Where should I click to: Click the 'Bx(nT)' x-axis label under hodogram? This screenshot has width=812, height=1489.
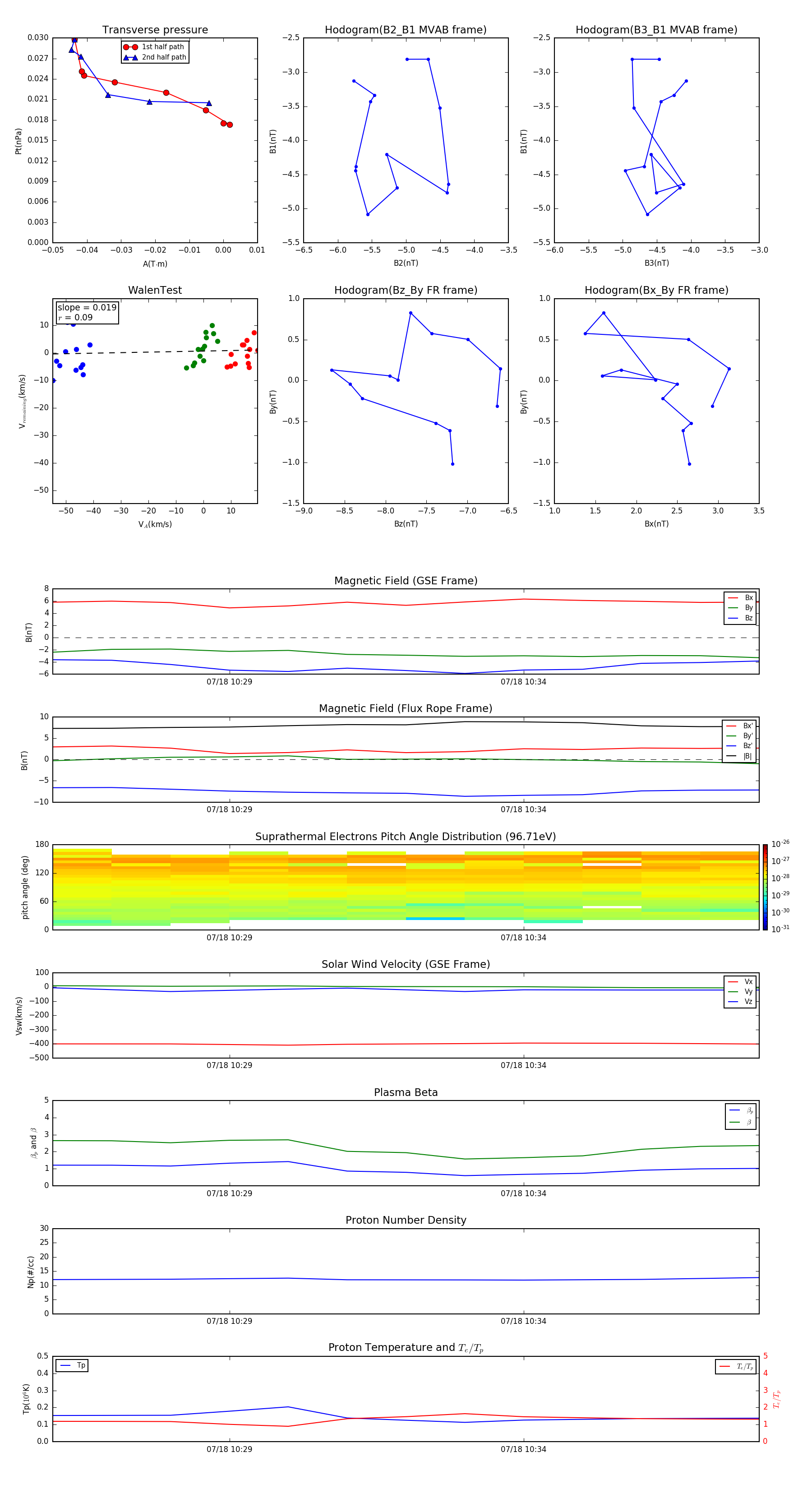656,524
